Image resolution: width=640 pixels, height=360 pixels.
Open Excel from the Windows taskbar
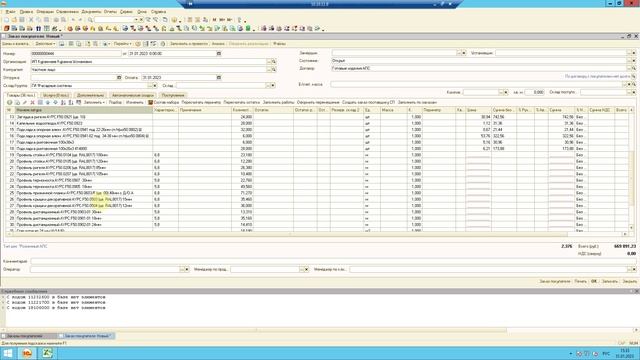point(47,353)
